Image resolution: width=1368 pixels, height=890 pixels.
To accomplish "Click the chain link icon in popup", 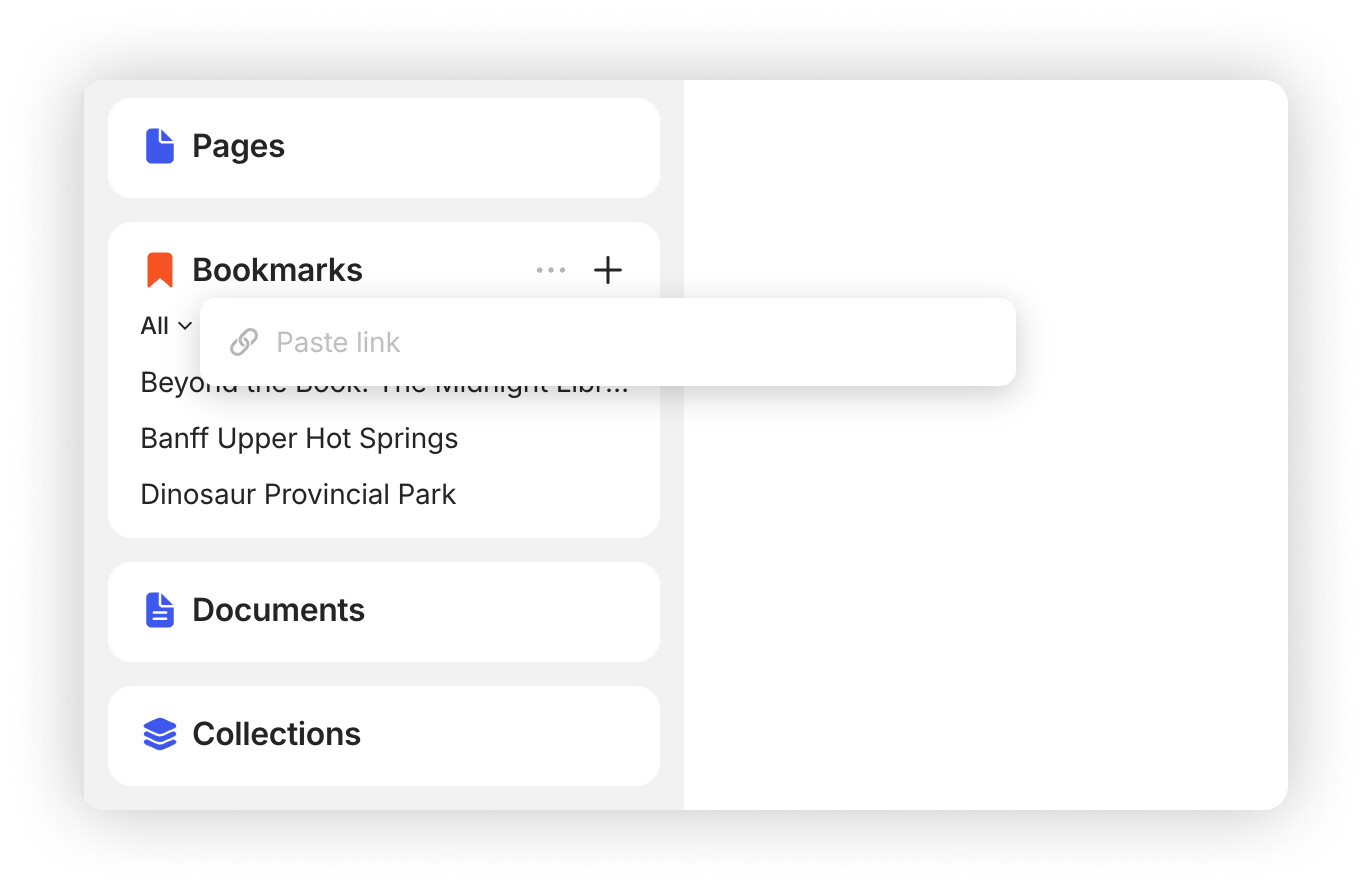I will [244, 342].
